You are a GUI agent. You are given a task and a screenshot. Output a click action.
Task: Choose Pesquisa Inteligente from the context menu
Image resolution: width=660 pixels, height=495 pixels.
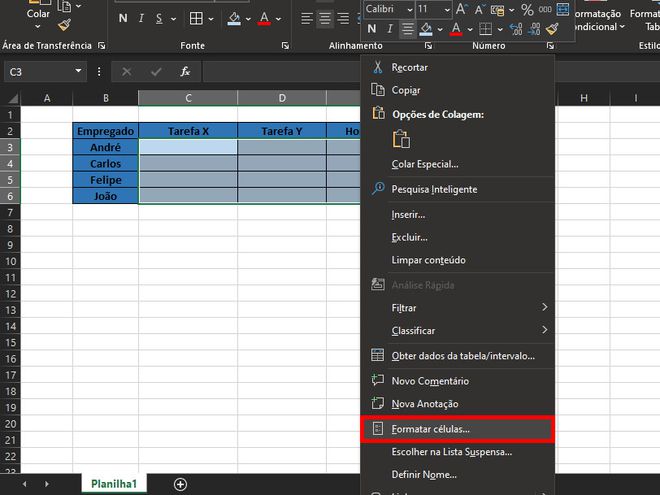tap(458, 189)
